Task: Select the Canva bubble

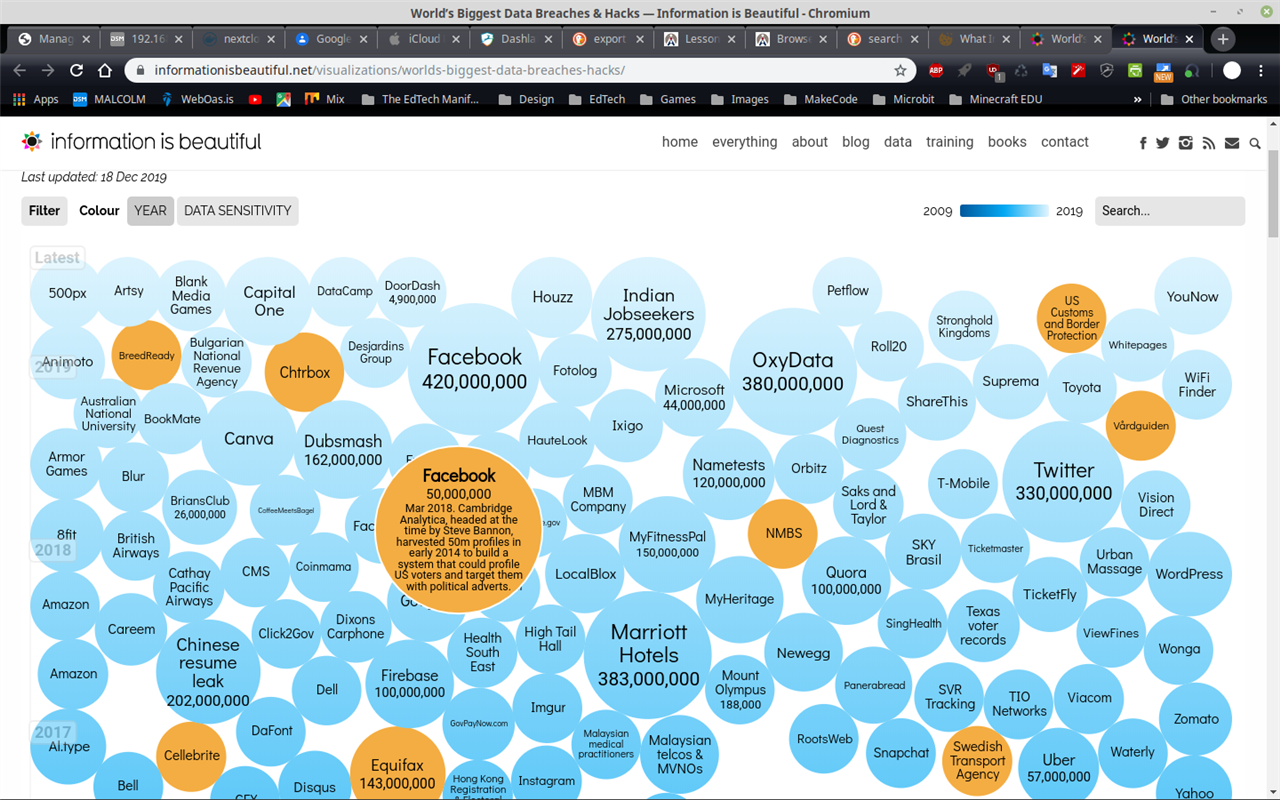Action: (248, 438)
